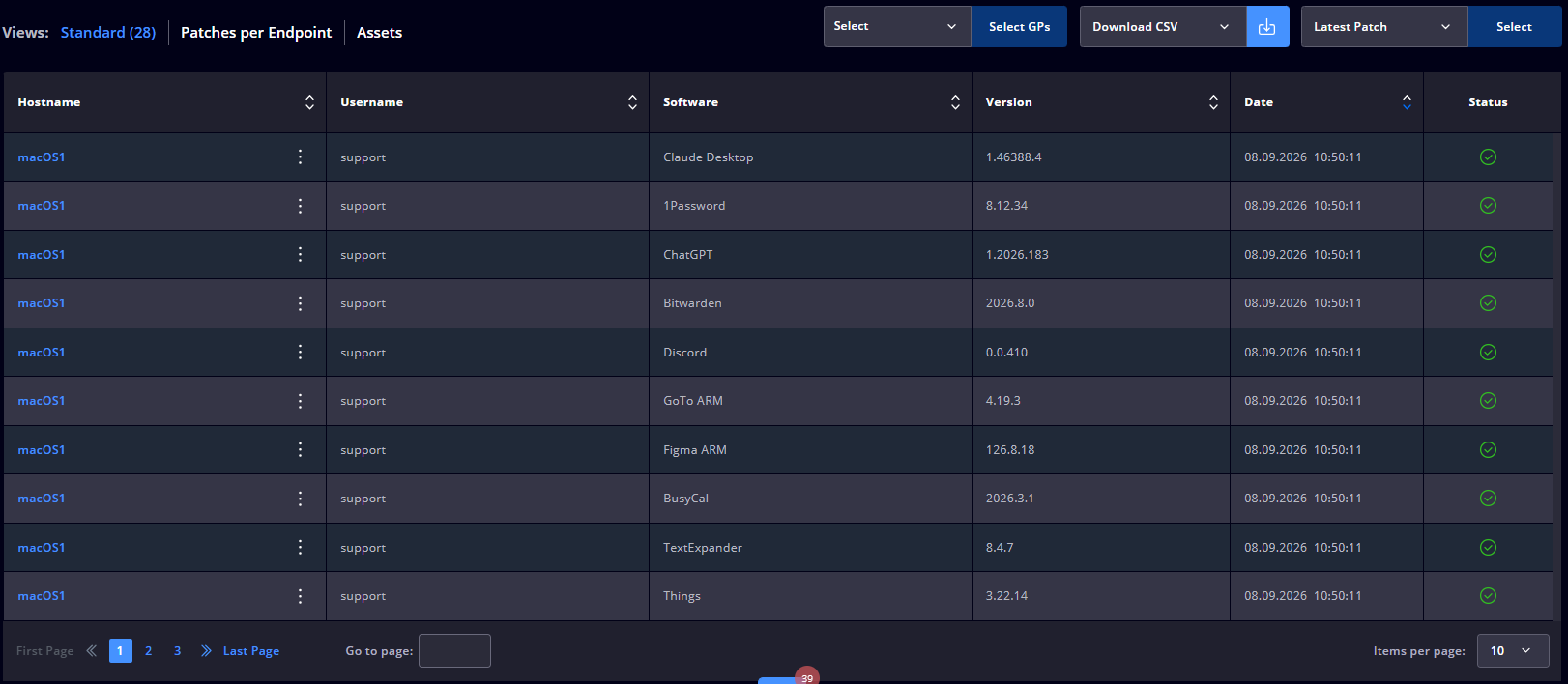Click the Select GPs button
This screenshot has width=1568, height=684.
pos(1019,27)
